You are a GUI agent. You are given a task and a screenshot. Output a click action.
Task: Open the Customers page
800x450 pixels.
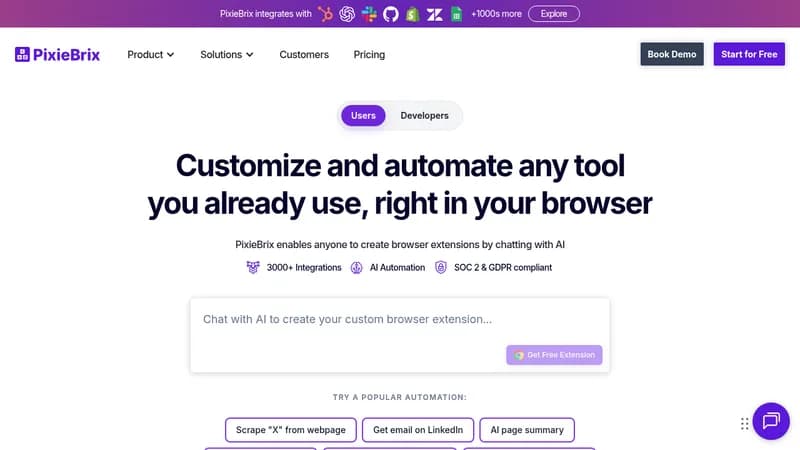click(x=304, y=55)
